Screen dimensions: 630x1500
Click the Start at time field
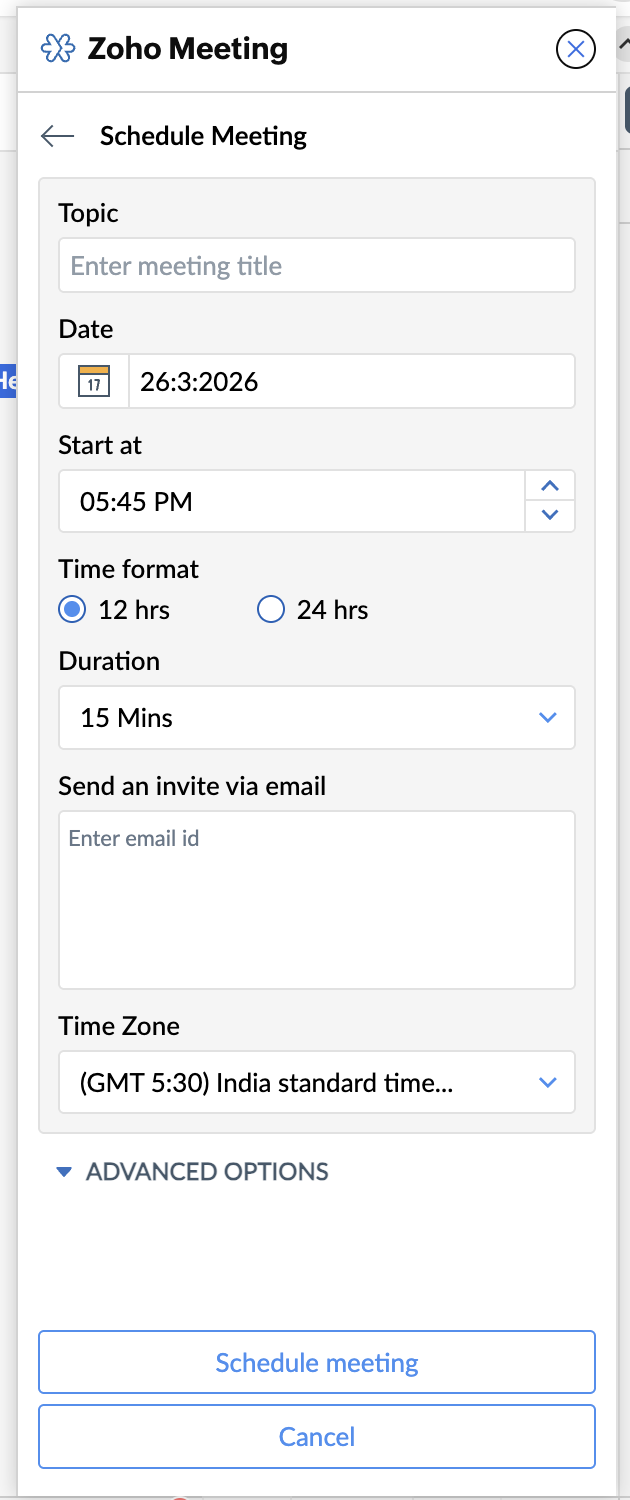click(x=291, y=501)
